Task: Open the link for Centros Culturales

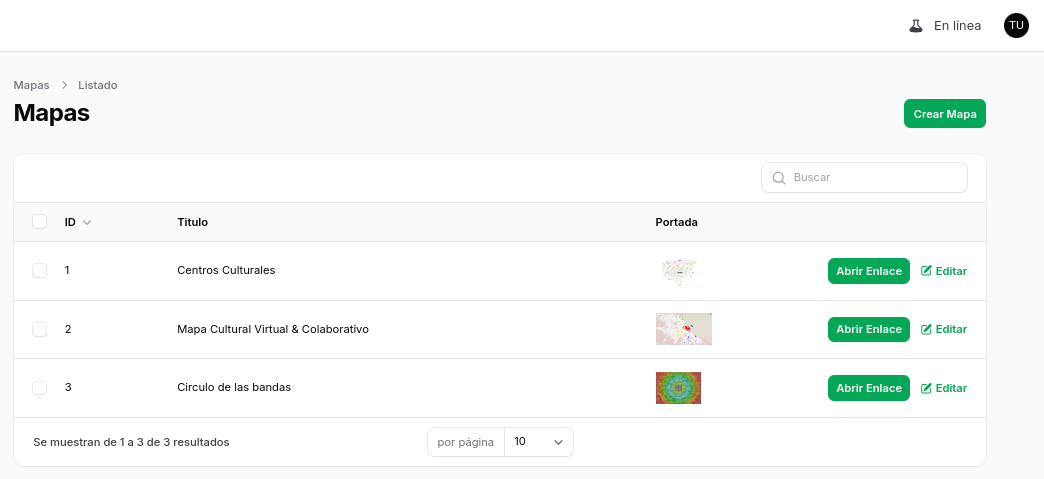Action: [868, 271]
